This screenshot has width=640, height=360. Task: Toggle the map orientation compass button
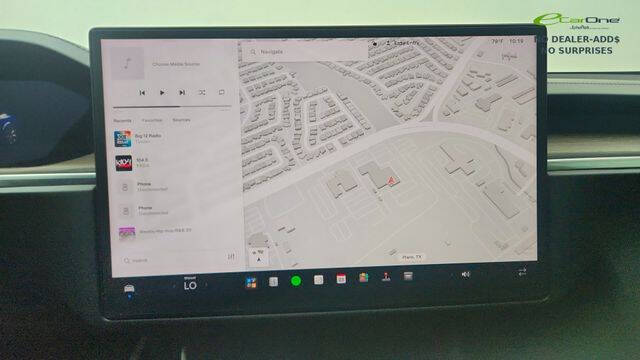259,256
